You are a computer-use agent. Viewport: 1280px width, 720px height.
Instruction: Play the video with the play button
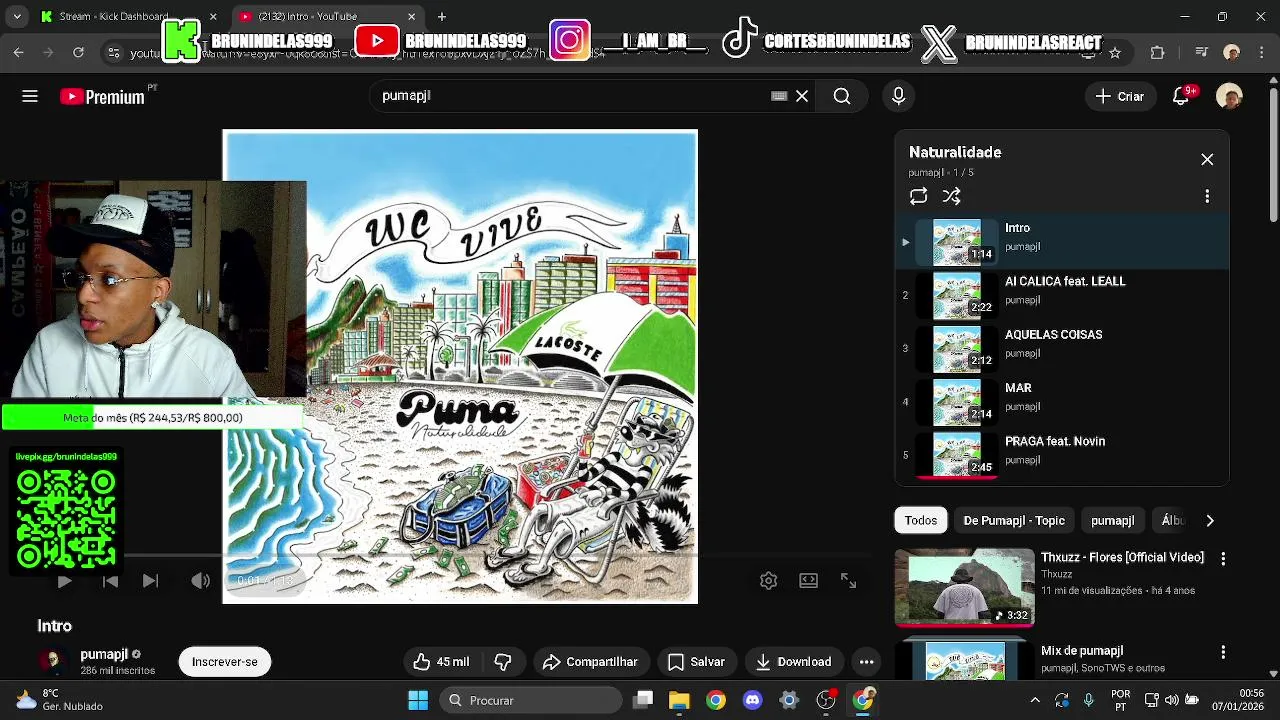64,581
